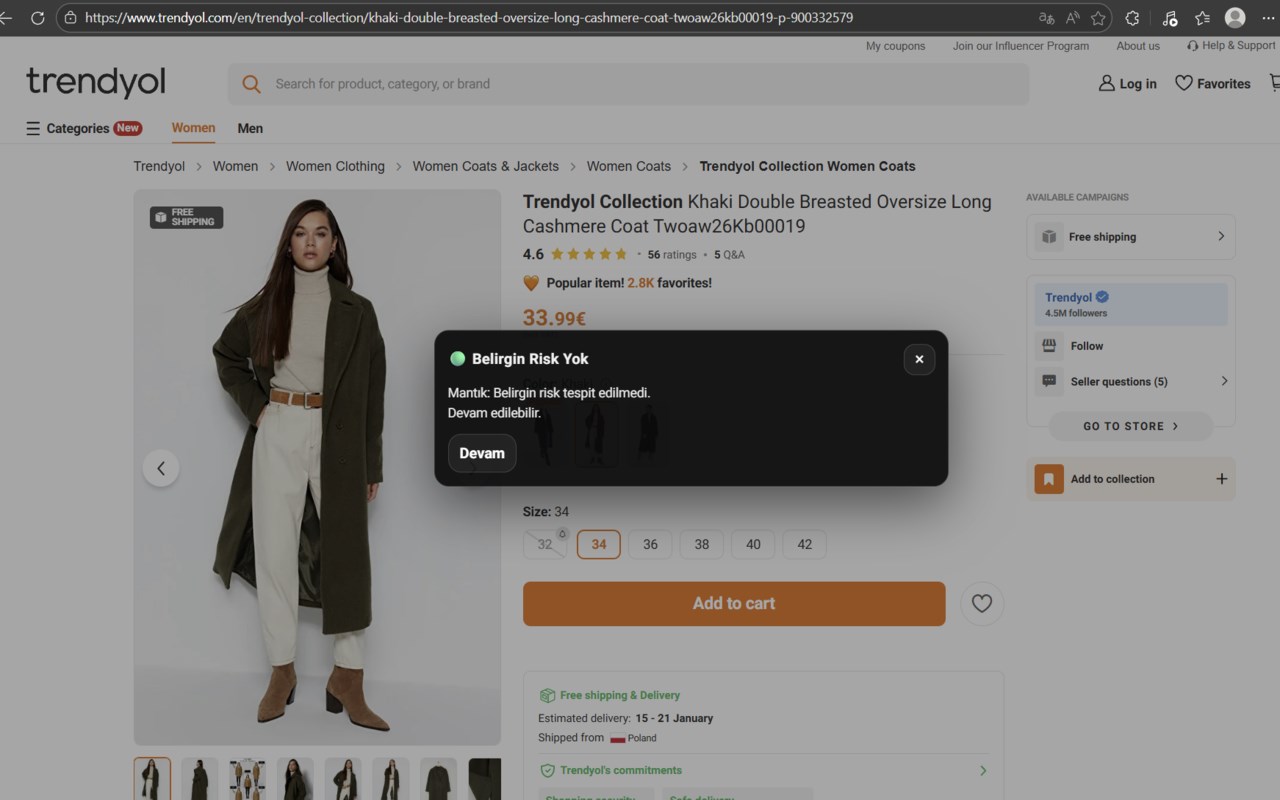Select the third product thumbnail
Screen dimensions: 1280x800
pos(247,779)
